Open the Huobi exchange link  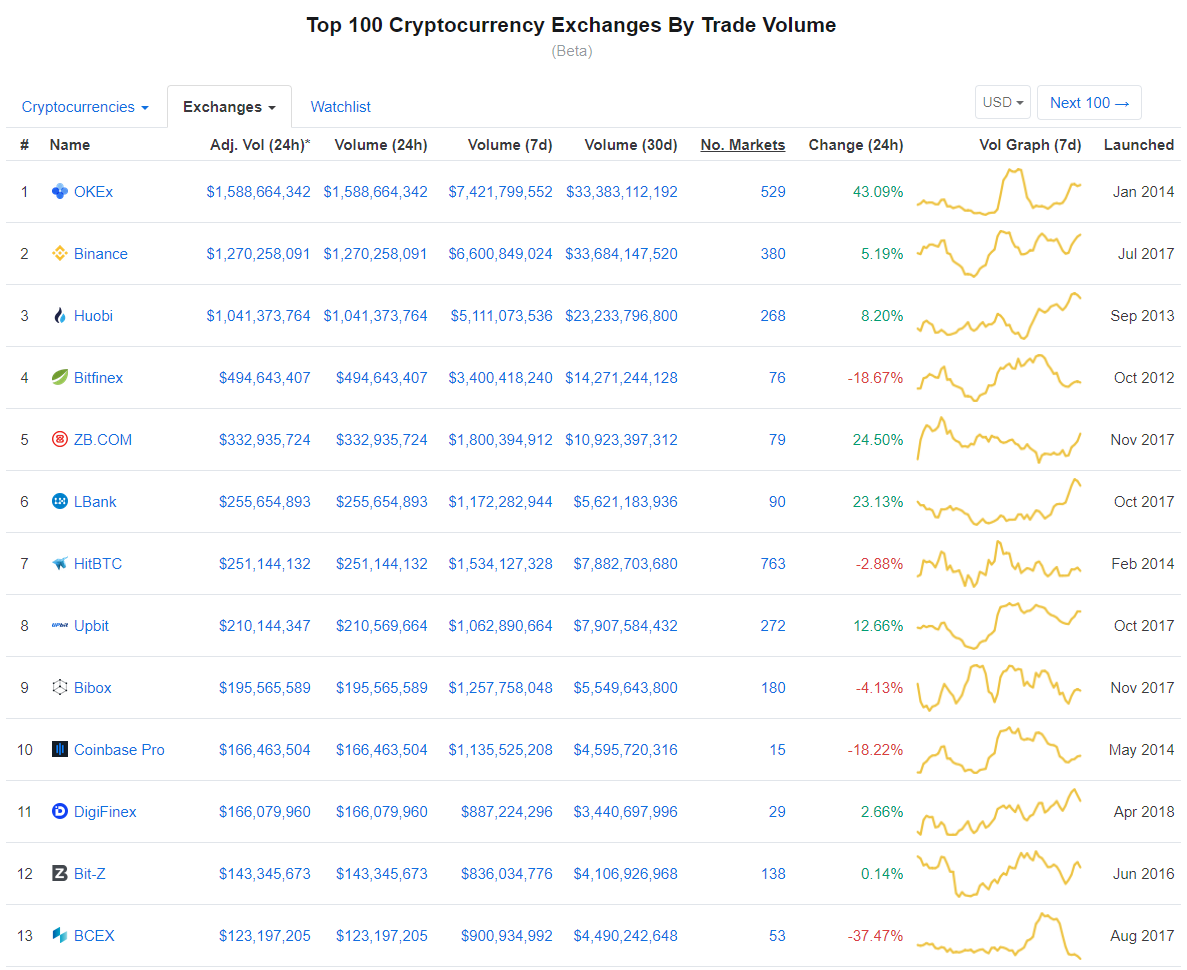pyautogui.click(x=93, y=316)
